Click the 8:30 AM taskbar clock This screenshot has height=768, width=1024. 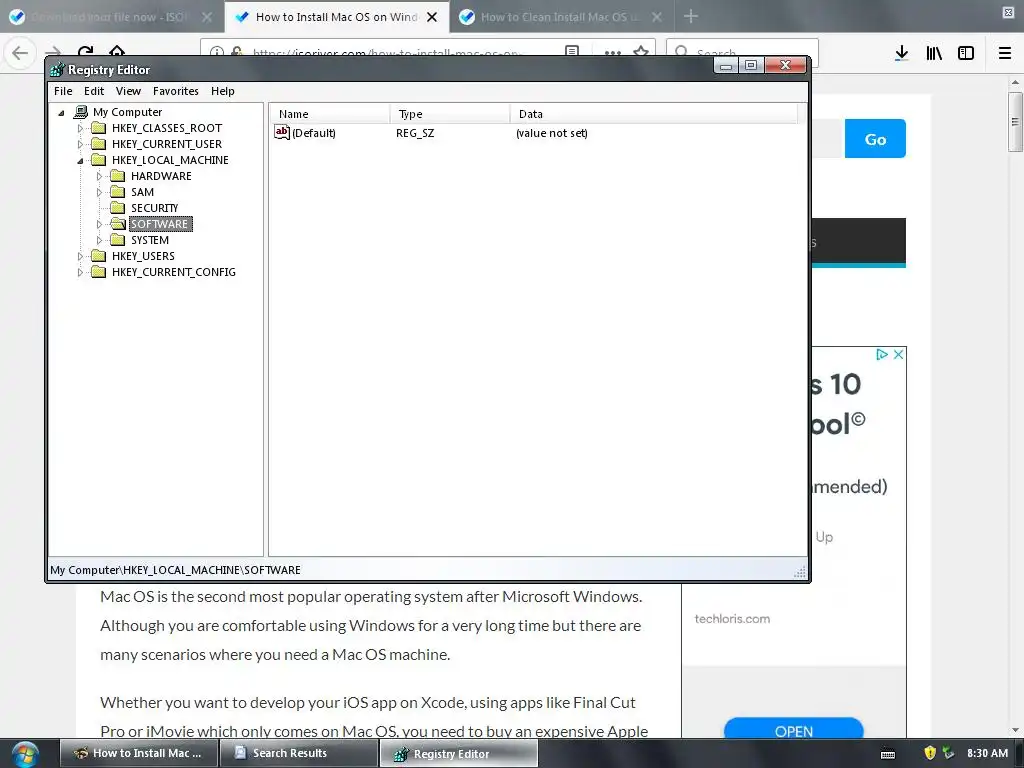coord(987,753)
